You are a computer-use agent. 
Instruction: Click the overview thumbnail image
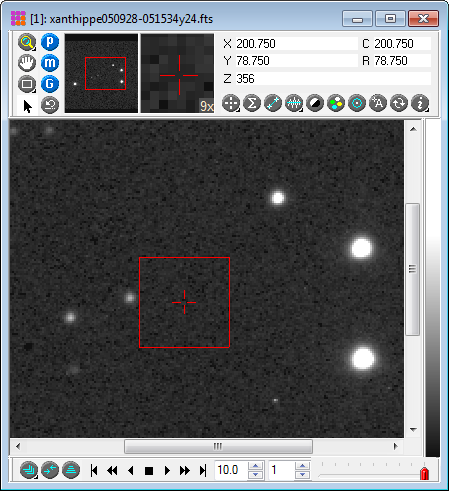(101, 73)
